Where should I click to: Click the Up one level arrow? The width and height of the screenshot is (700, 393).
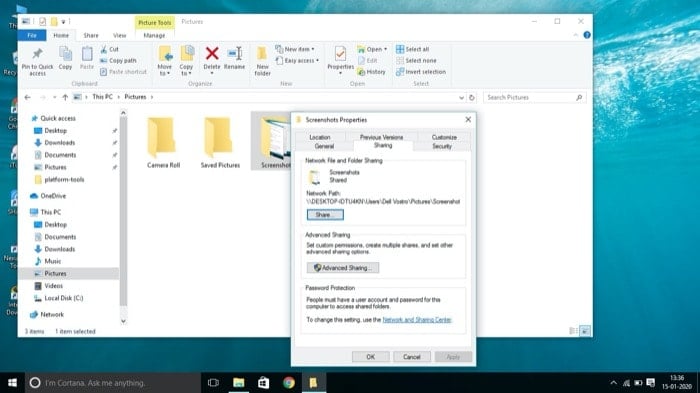click(x=65, y=97)
